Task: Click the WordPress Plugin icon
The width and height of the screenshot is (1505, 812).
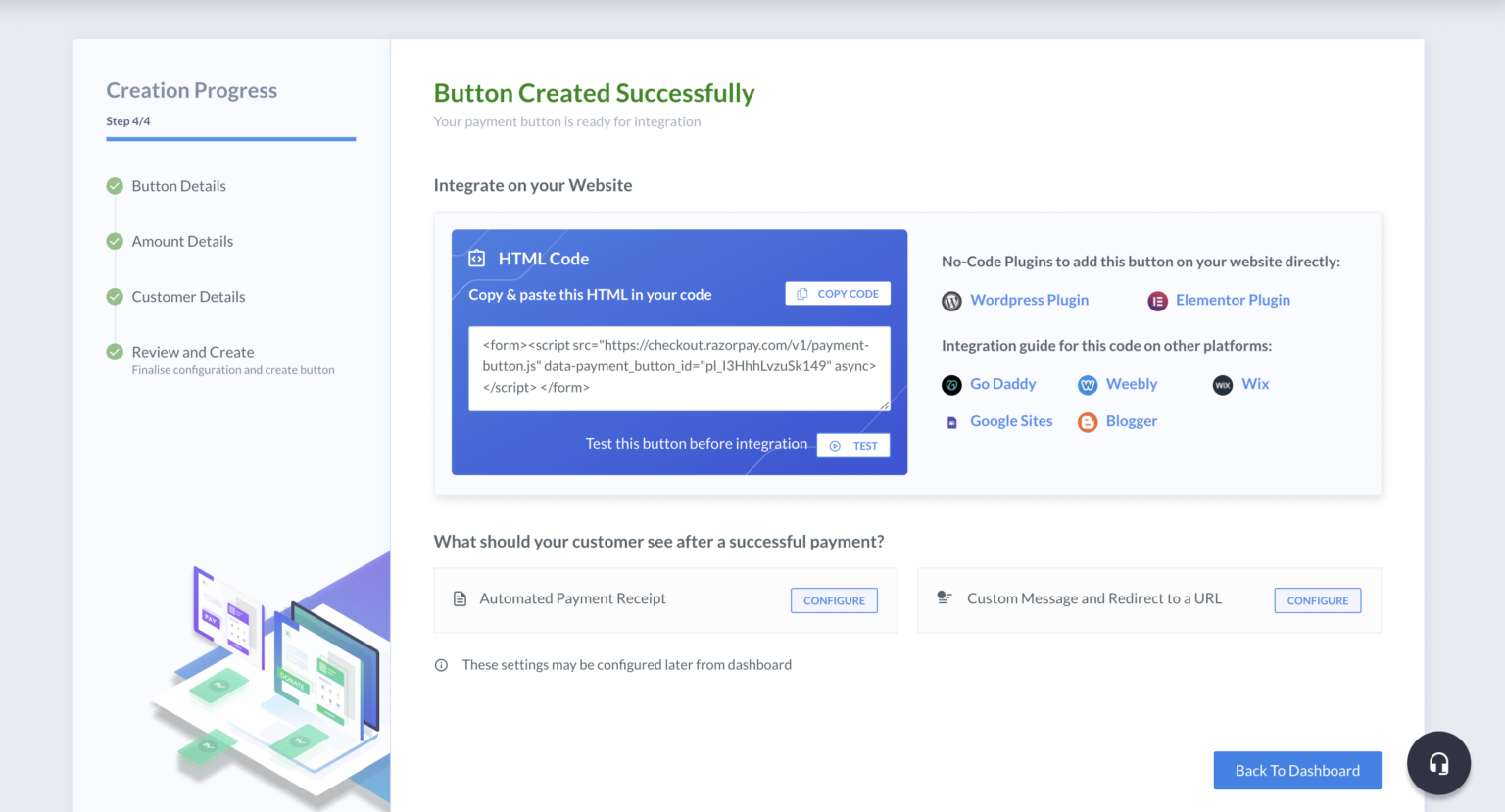Action: 951,301
